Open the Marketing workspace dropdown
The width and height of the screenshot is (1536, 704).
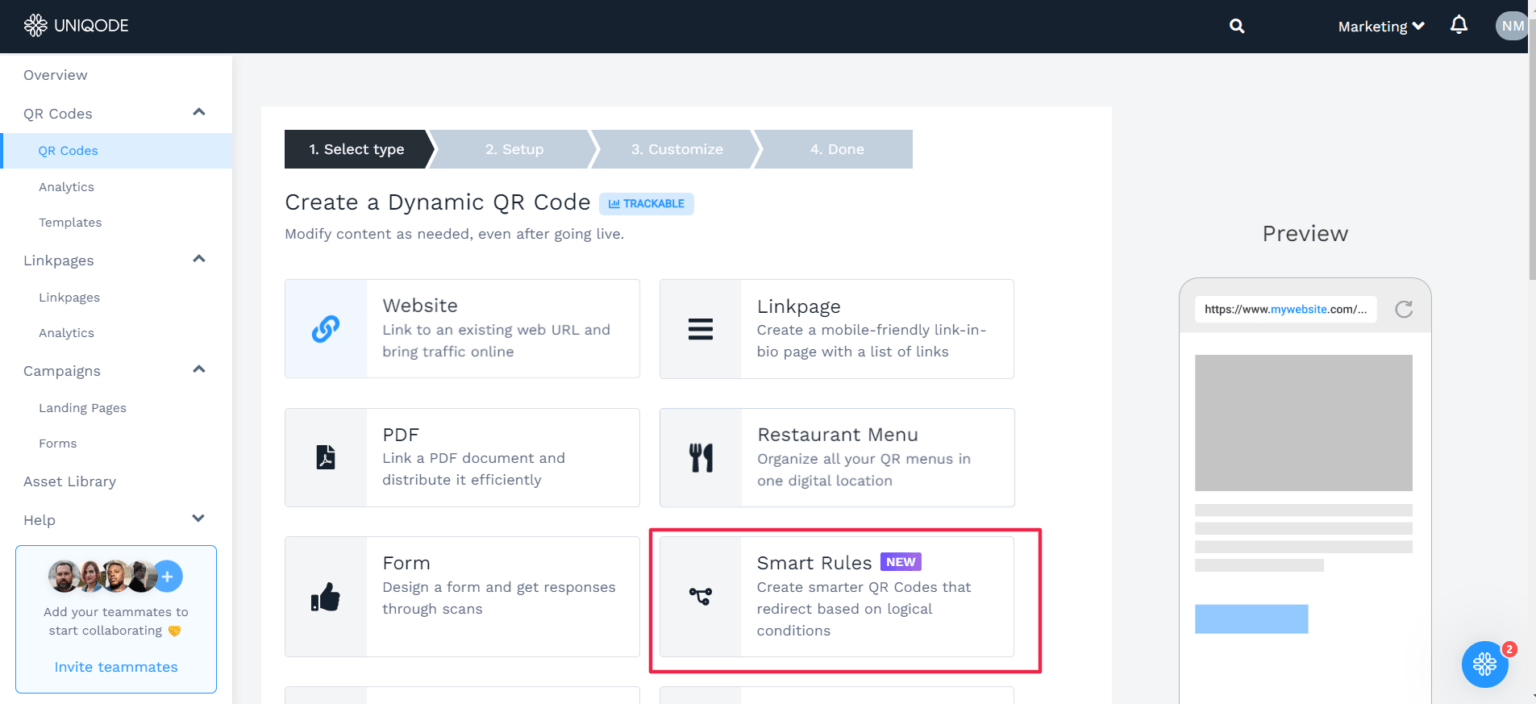(x=1381, y=26)
